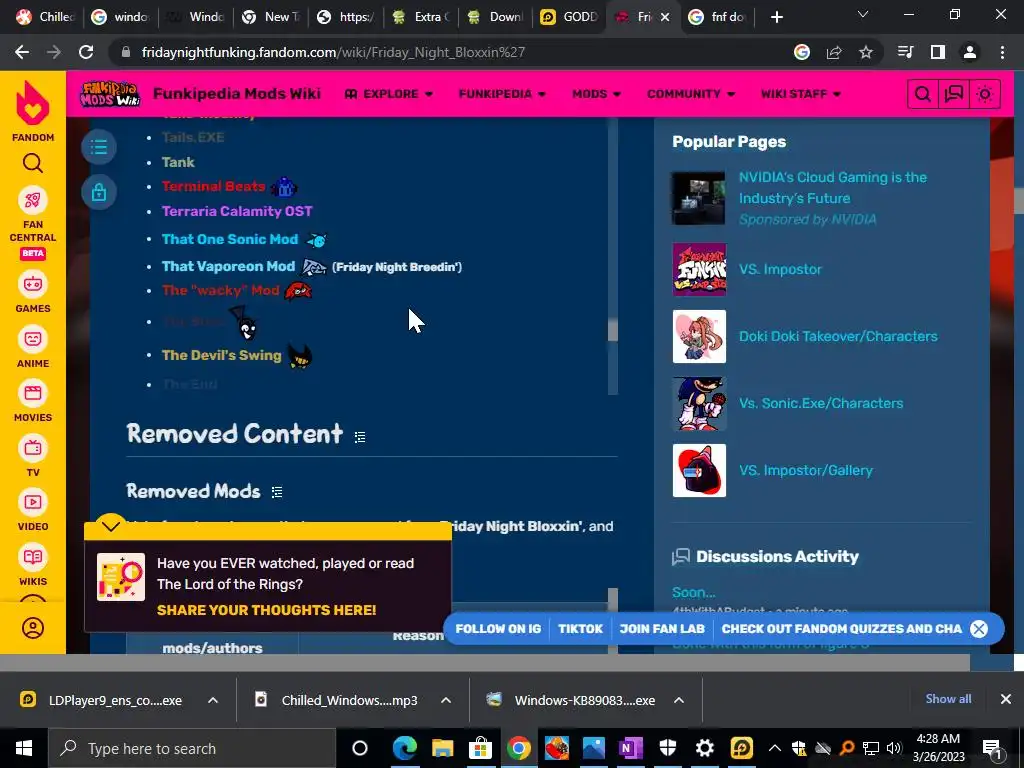Image resolution: width=1024 pixels, height=768 pixels.
Task: Open table of contents floating button
Action: point(99,146)
